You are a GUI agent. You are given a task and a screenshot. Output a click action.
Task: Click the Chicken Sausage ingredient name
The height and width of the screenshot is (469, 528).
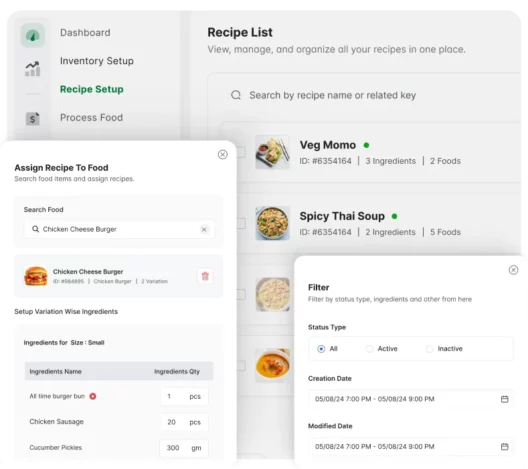[56, 422]
